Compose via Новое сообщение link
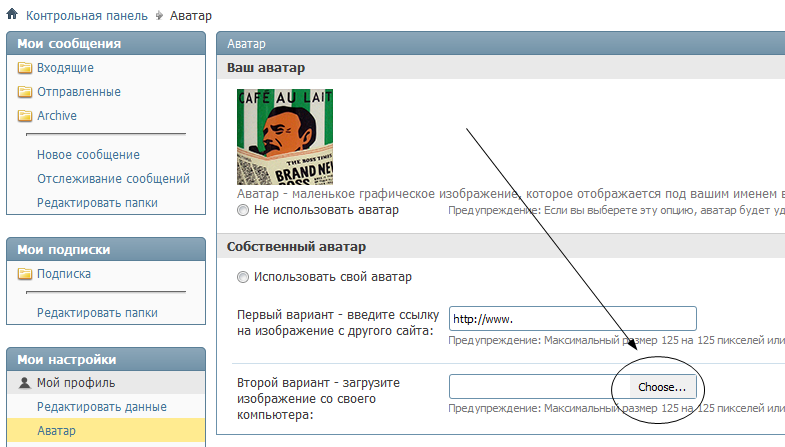Image resolution: width=785 pixels, height=447 pixels. click(88, 155)
